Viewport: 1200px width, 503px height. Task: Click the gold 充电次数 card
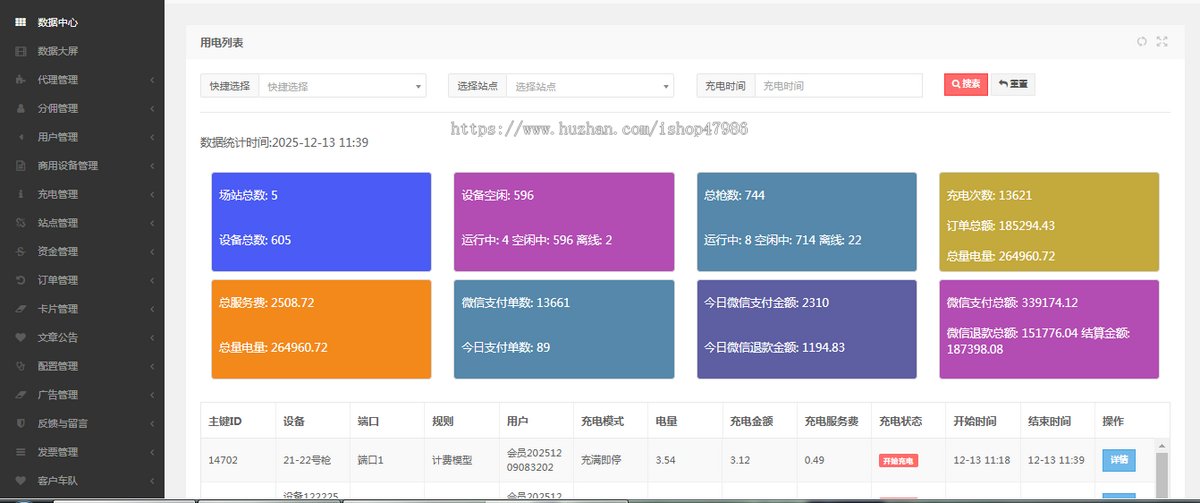click(x=1049, y=222)
